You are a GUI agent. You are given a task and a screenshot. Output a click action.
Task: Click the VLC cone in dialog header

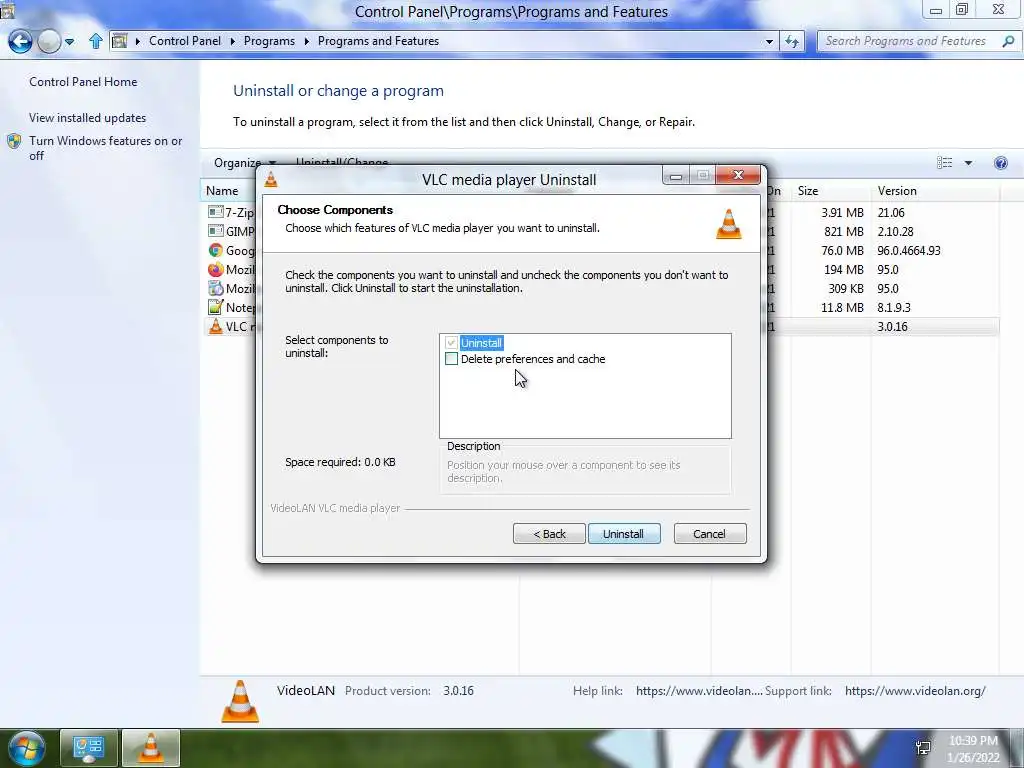729,224
